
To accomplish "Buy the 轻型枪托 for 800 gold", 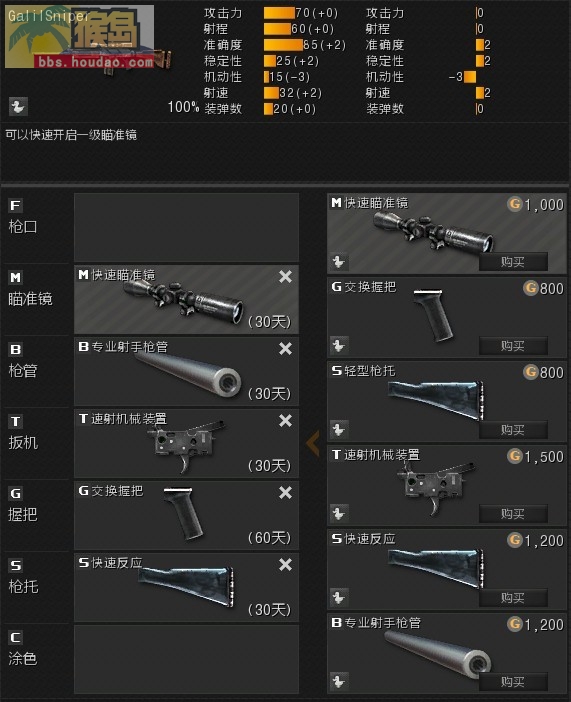I will [513, 430].
